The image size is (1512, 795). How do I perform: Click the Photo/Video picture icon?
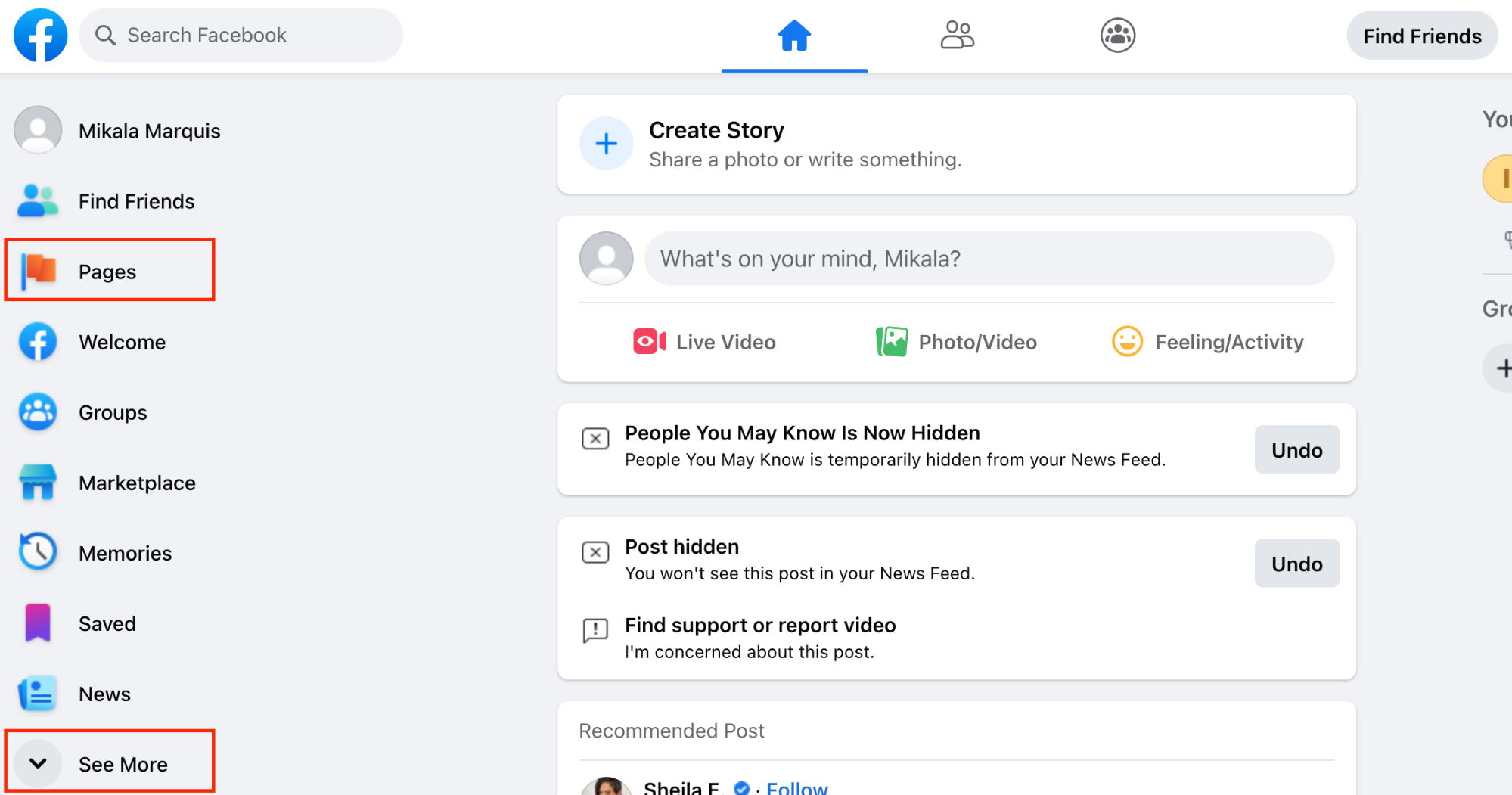point(892,342)
